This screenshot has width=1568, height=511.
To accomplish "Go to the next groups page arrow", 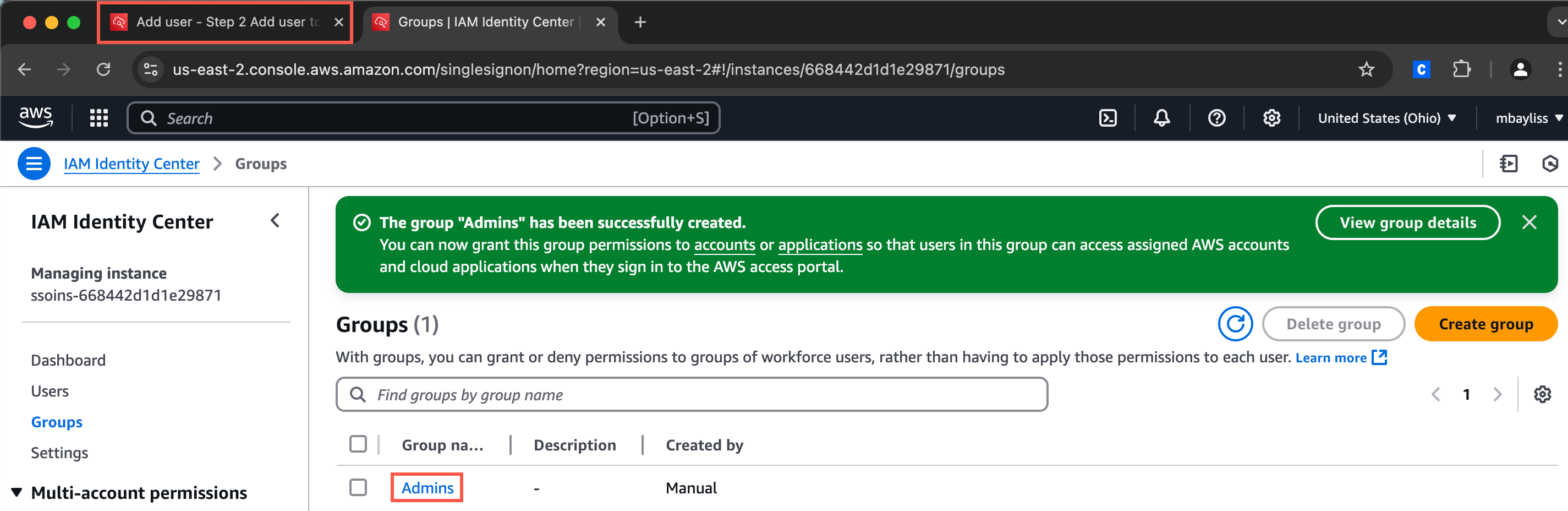I will click(x=1497, y=394).
